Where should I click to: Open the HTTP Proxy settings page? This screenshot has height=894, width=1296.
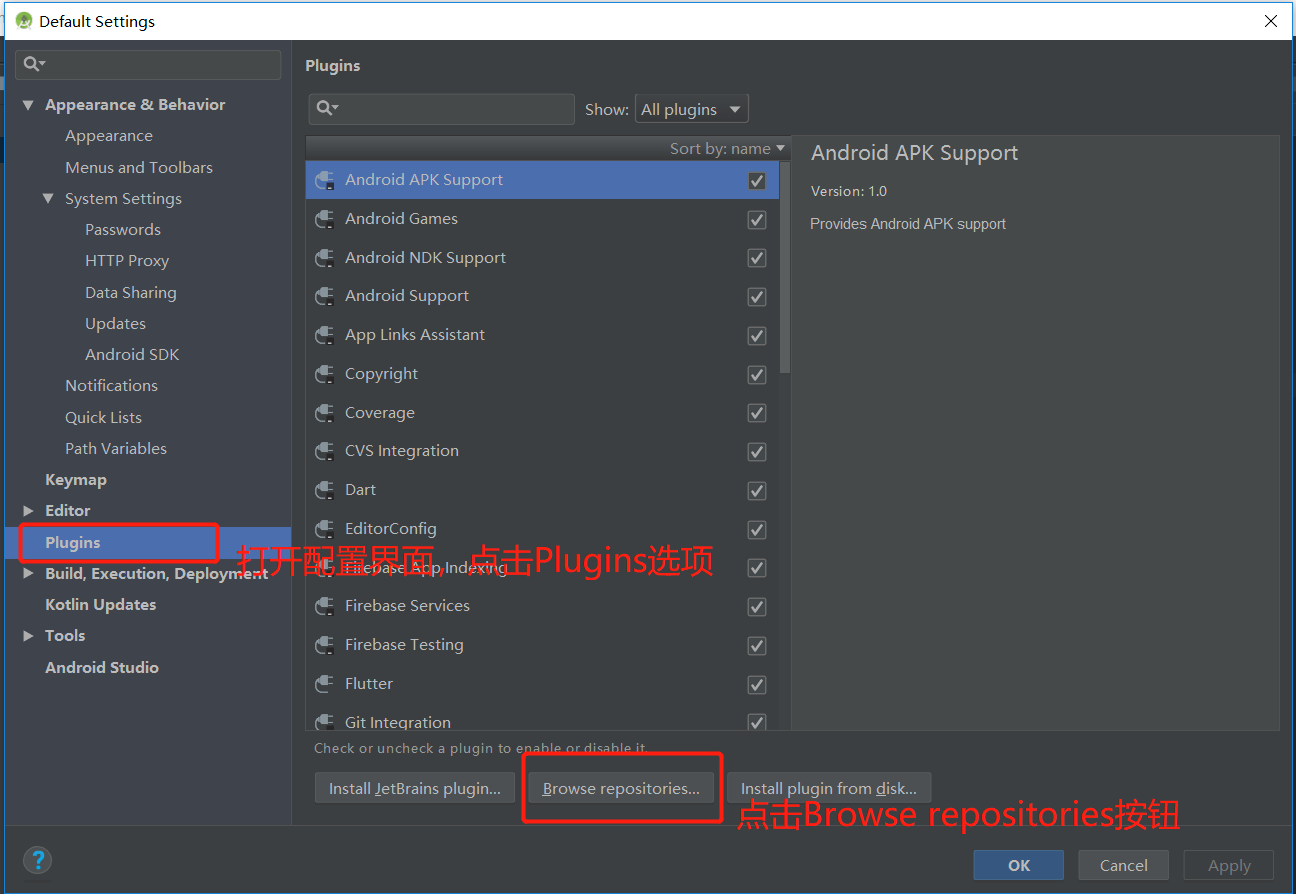click(x=127, y=261)
